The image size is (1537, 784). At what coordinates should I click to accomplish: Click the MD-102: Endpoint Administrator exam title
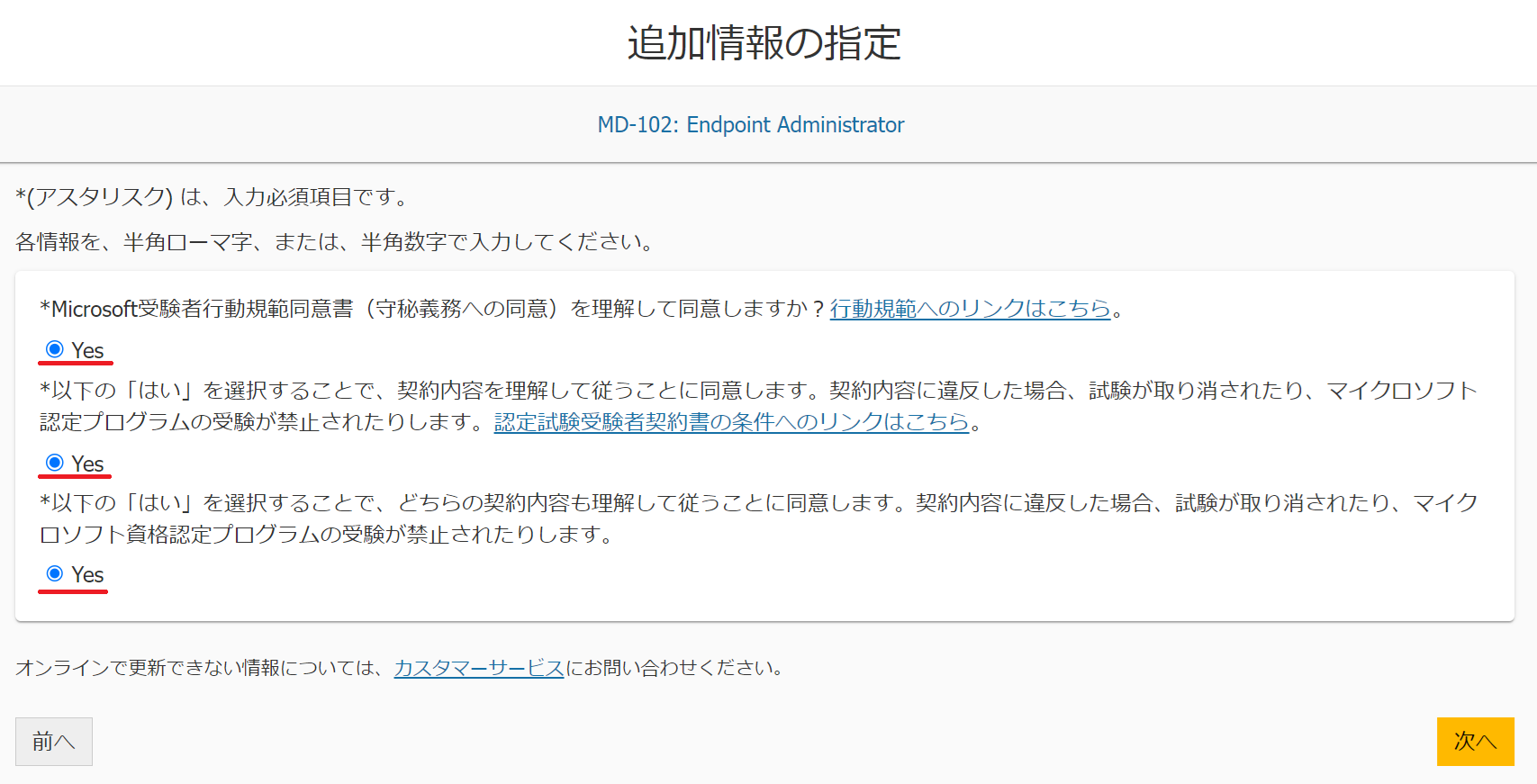click(751, 124)
